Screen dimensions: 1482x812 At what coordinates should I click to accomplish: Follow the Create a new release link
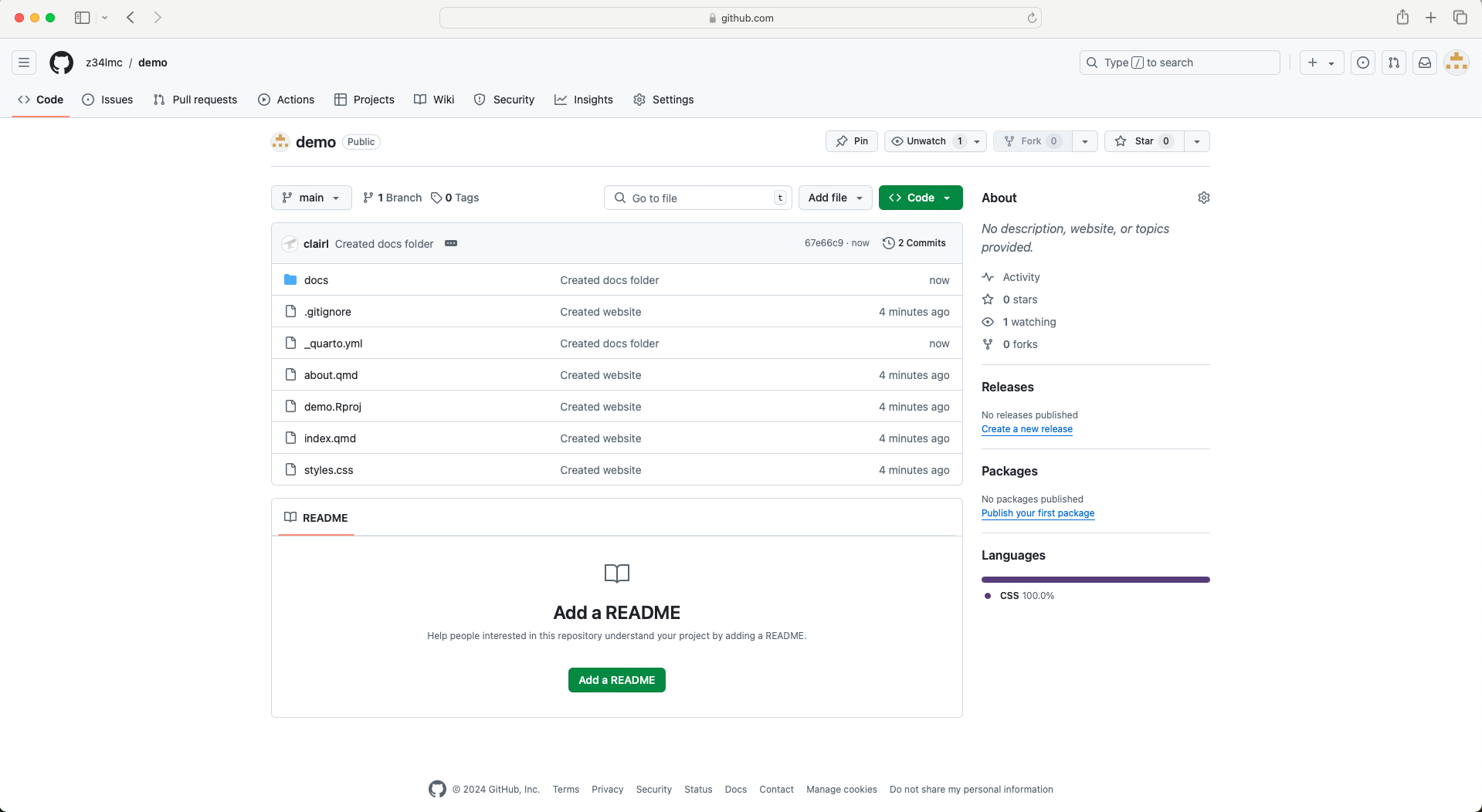pos(1026,429)
